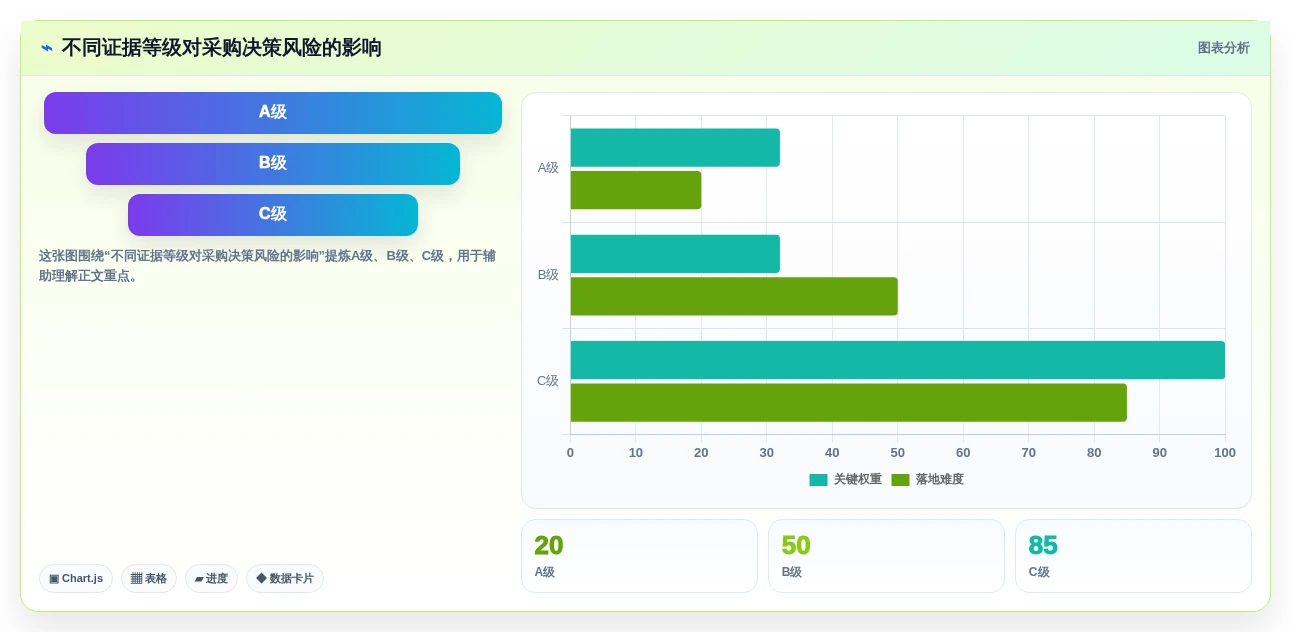Click the C级 teal 关键权重 bar
Image resolution: width=1291 pixels, height=632 pixels.
tap(898, 360)
